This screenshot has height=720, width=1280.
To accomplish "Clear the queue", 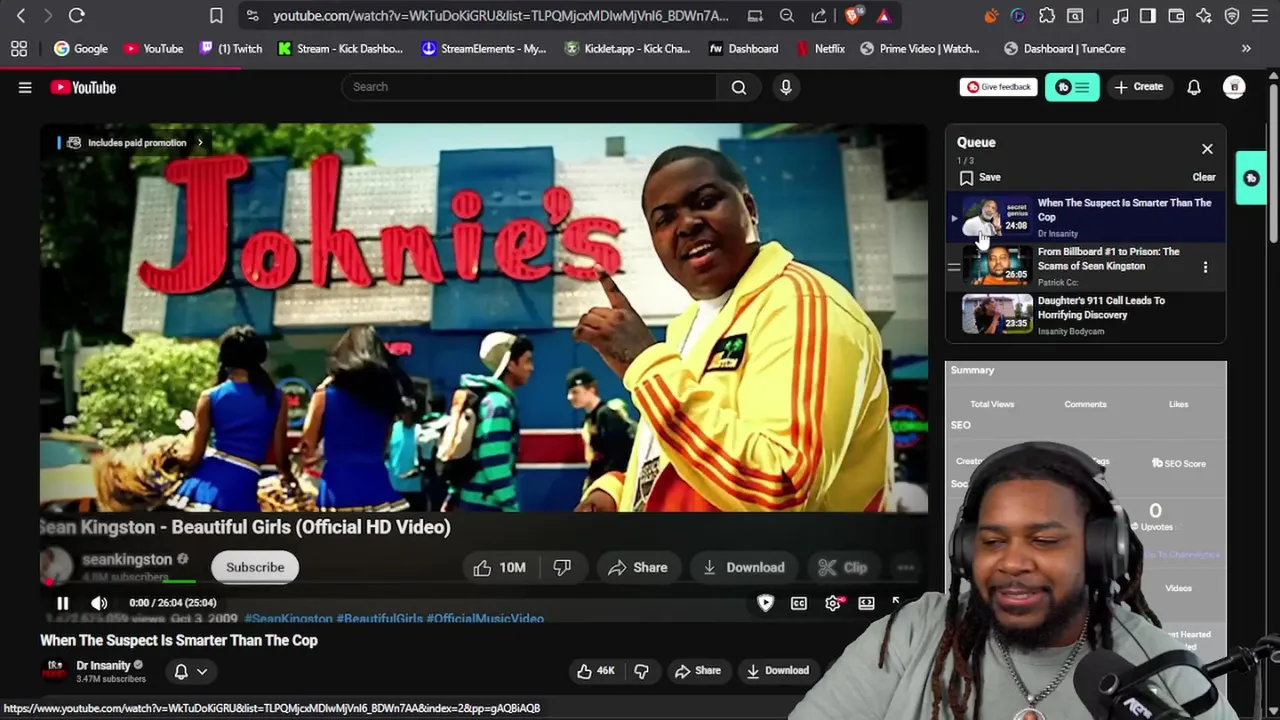I will click(1204, 177).
